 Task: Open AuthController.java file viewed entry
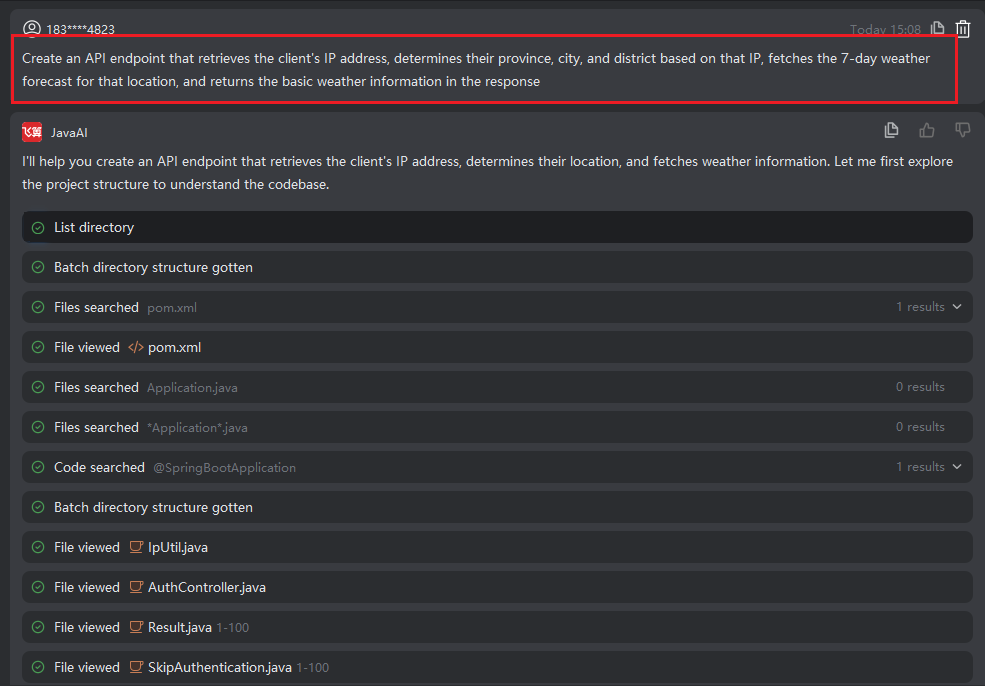206,587
